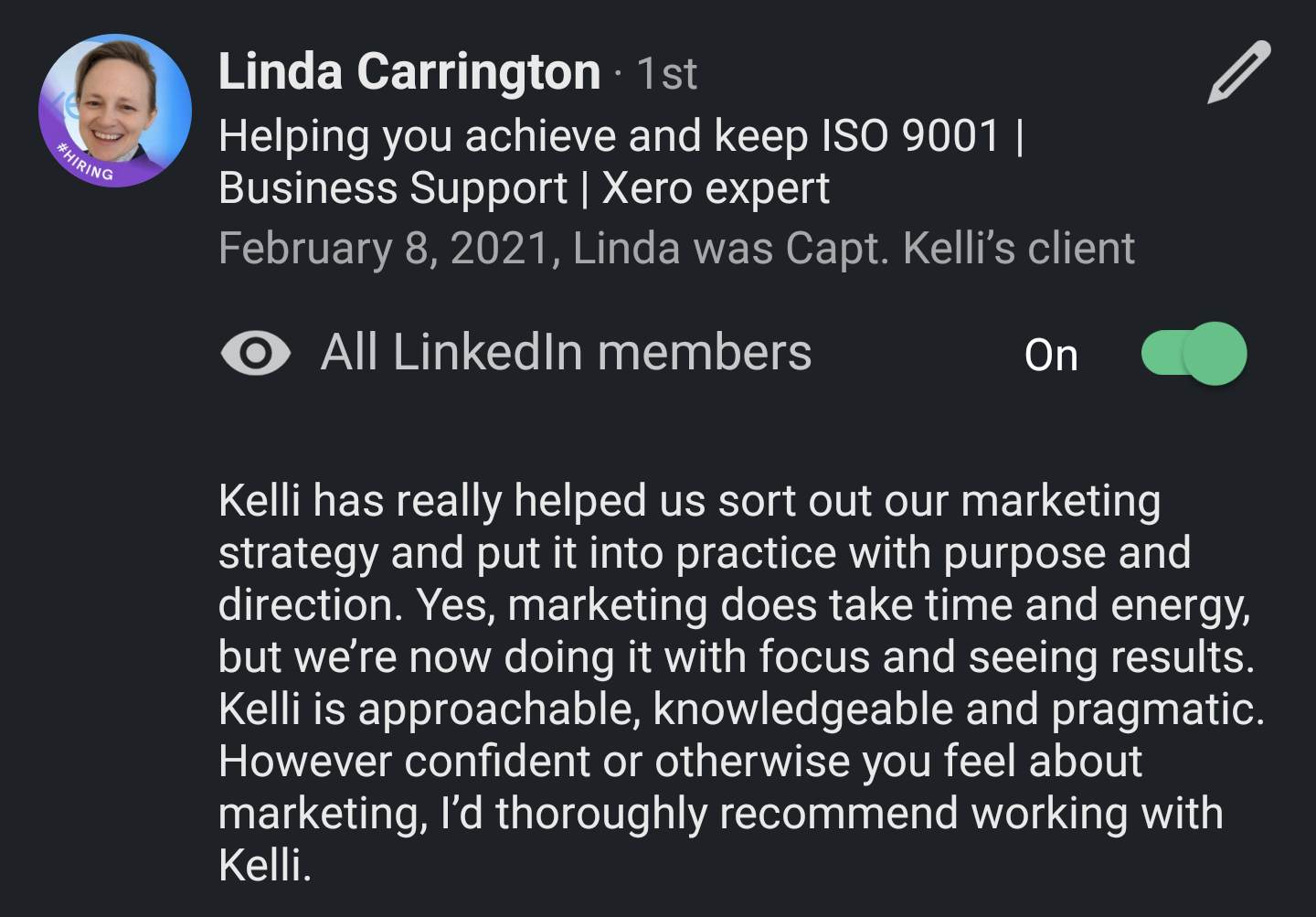Select the 'Helping you achieve and keep ISO 9001' headline
The height and width of the screenshot is (917, 1316).
tap(621, 136)
